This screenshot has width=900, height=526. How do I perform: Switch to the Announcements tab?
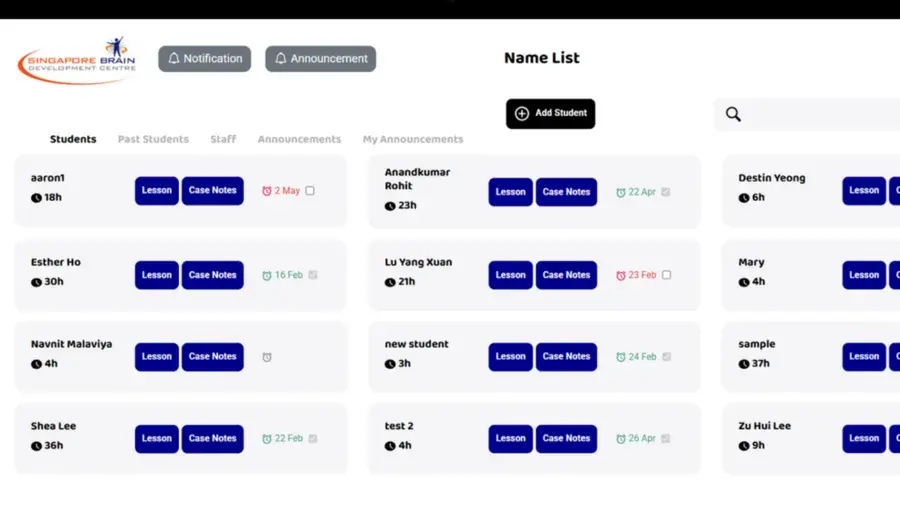(299, 139)
